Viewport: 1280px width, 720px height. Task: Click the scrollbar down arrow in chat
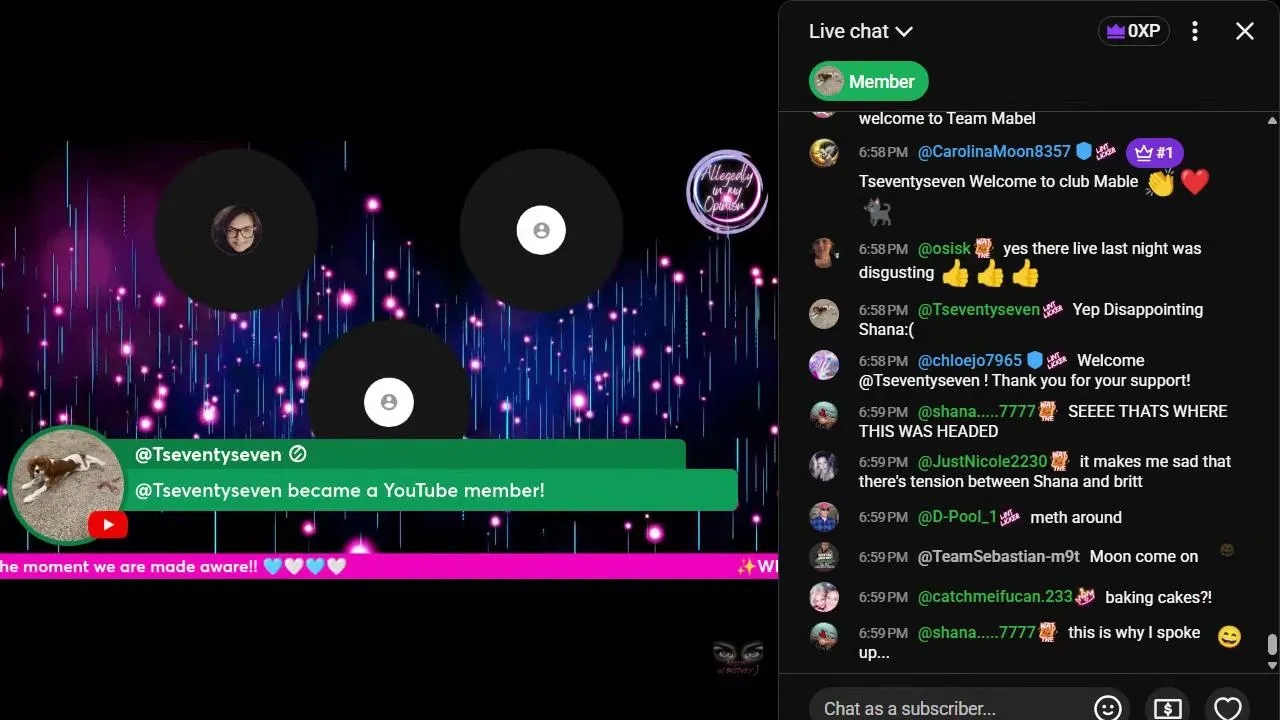(1272, 664)
